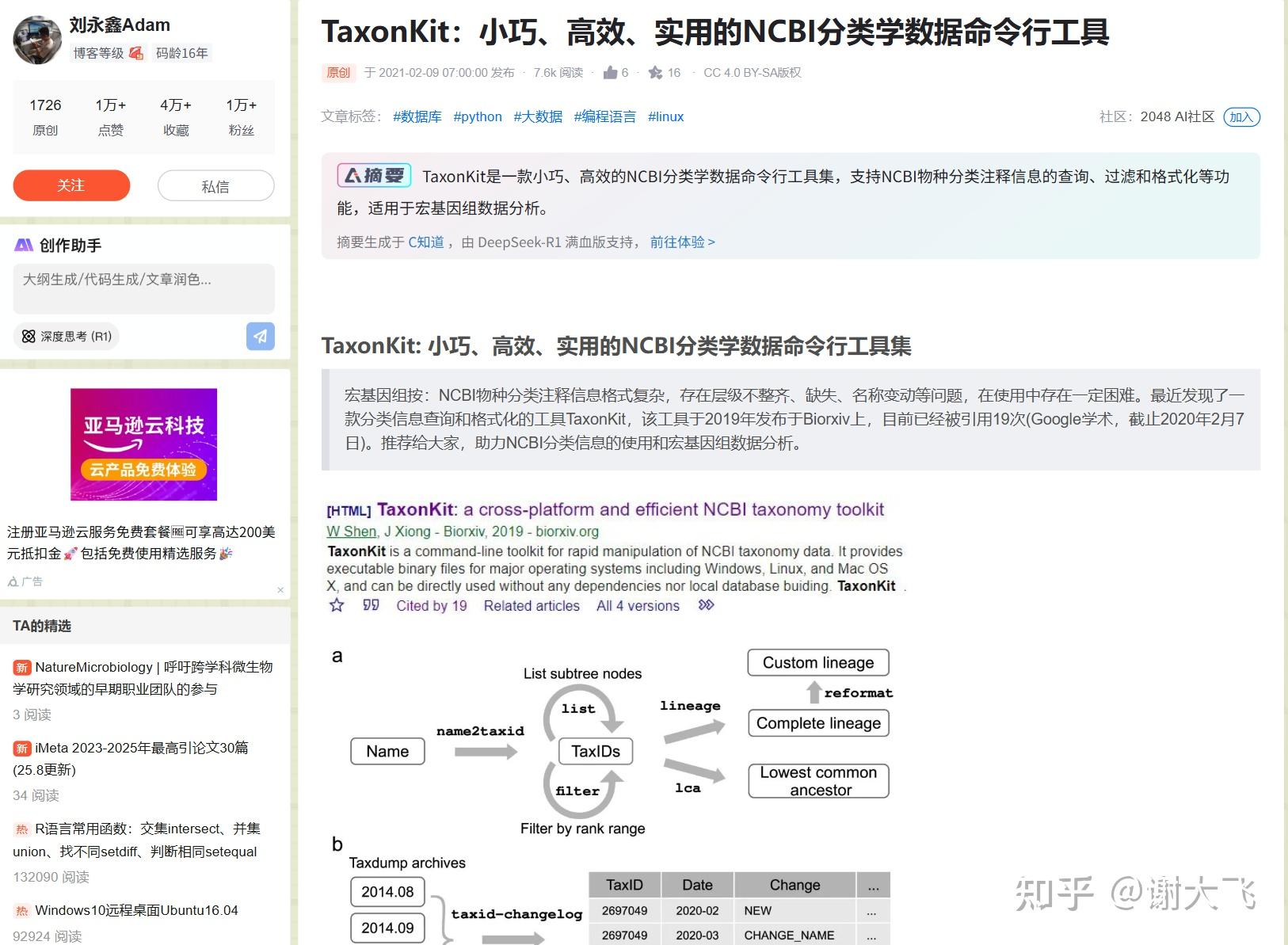This screenshot has width=1288, height=945.
Task: Send prompt via paper-plane icon
Action: pyautogui.click(x=261, y=336)
